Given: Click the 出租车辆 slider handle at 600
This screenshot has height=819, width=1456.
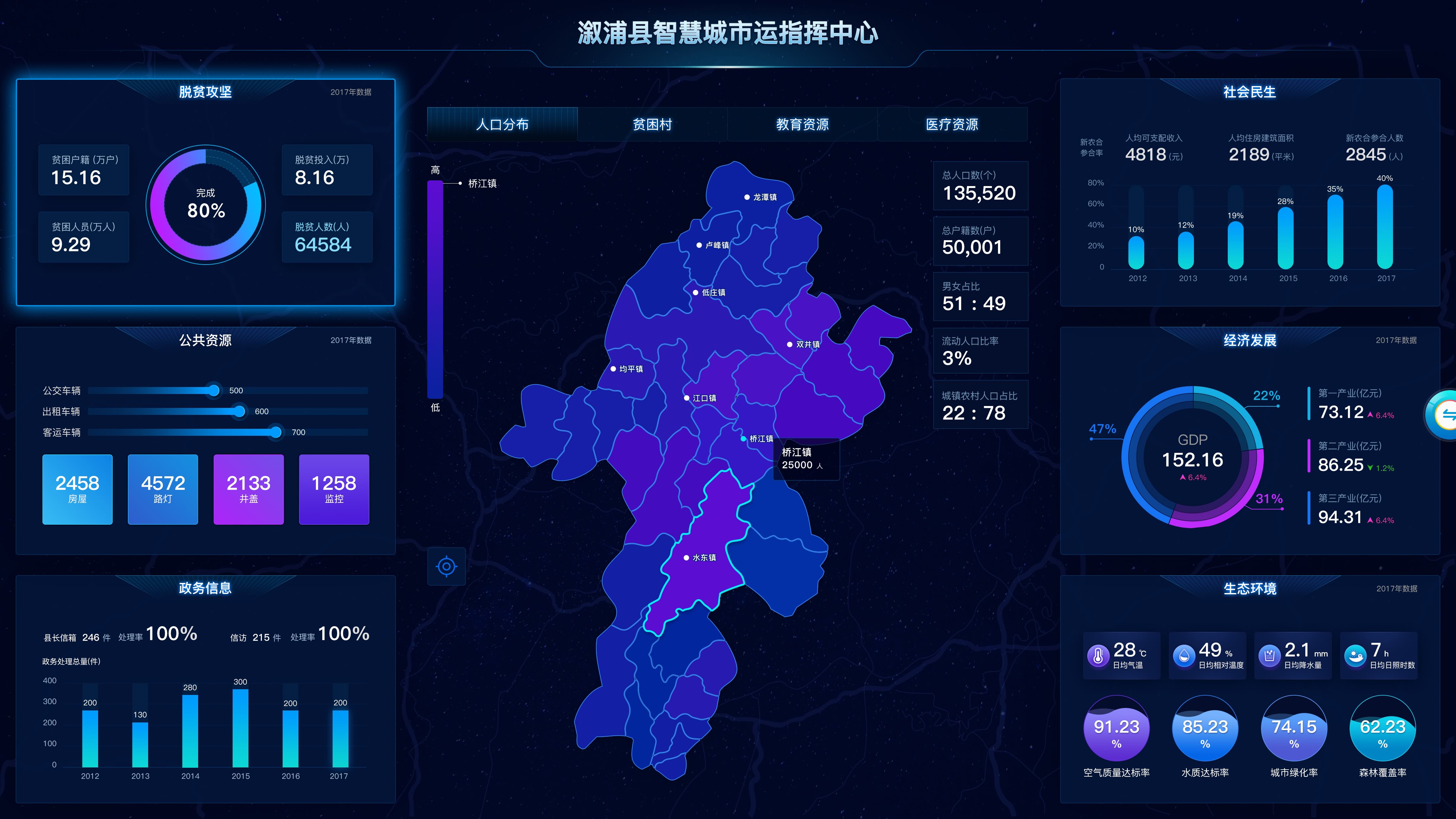Looking at the screenshot, I should [x=240, y=411].
